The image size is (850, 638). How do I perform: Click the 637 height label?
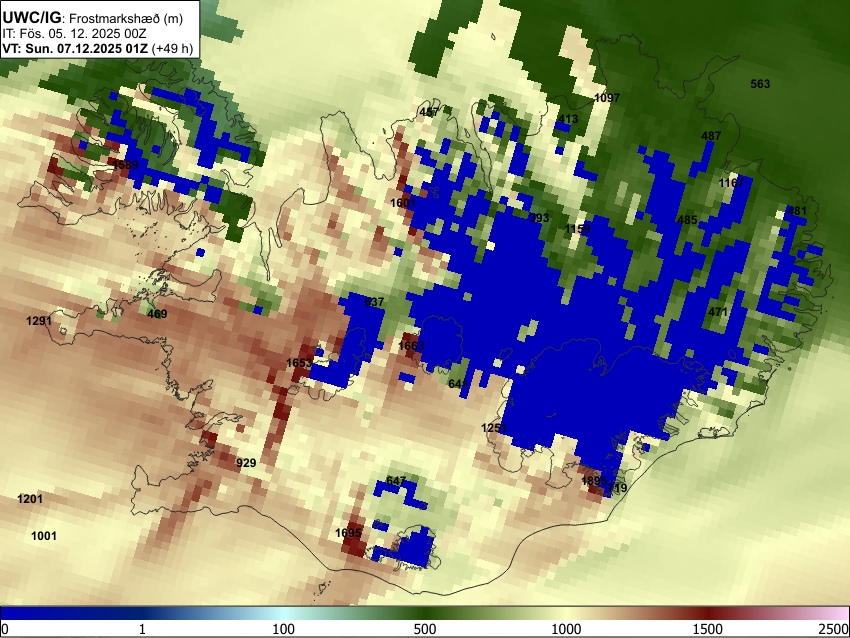(x=374, y=302)
